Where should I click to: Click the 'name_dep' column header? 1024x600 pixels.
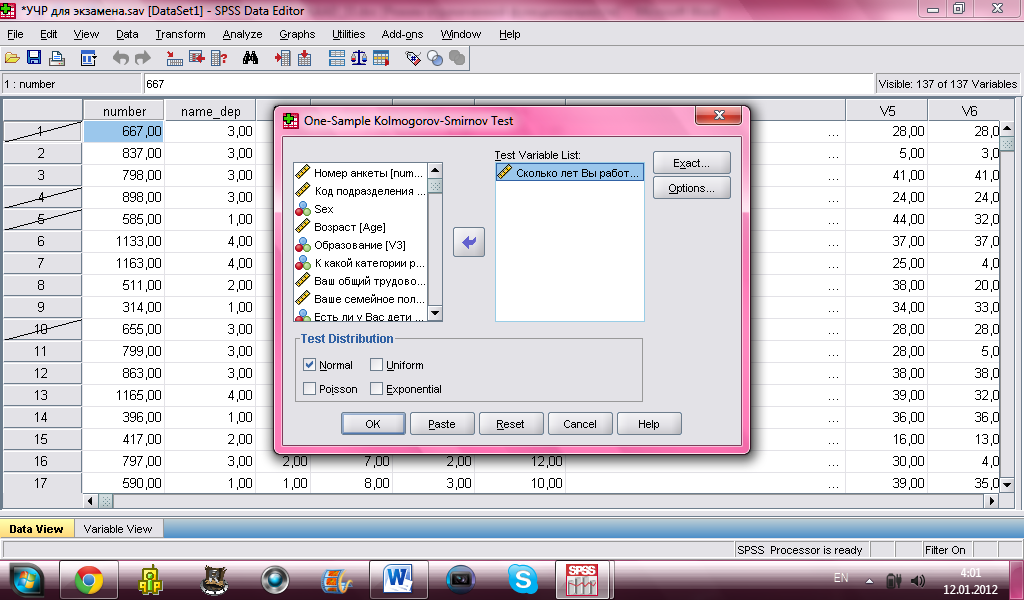210,111
